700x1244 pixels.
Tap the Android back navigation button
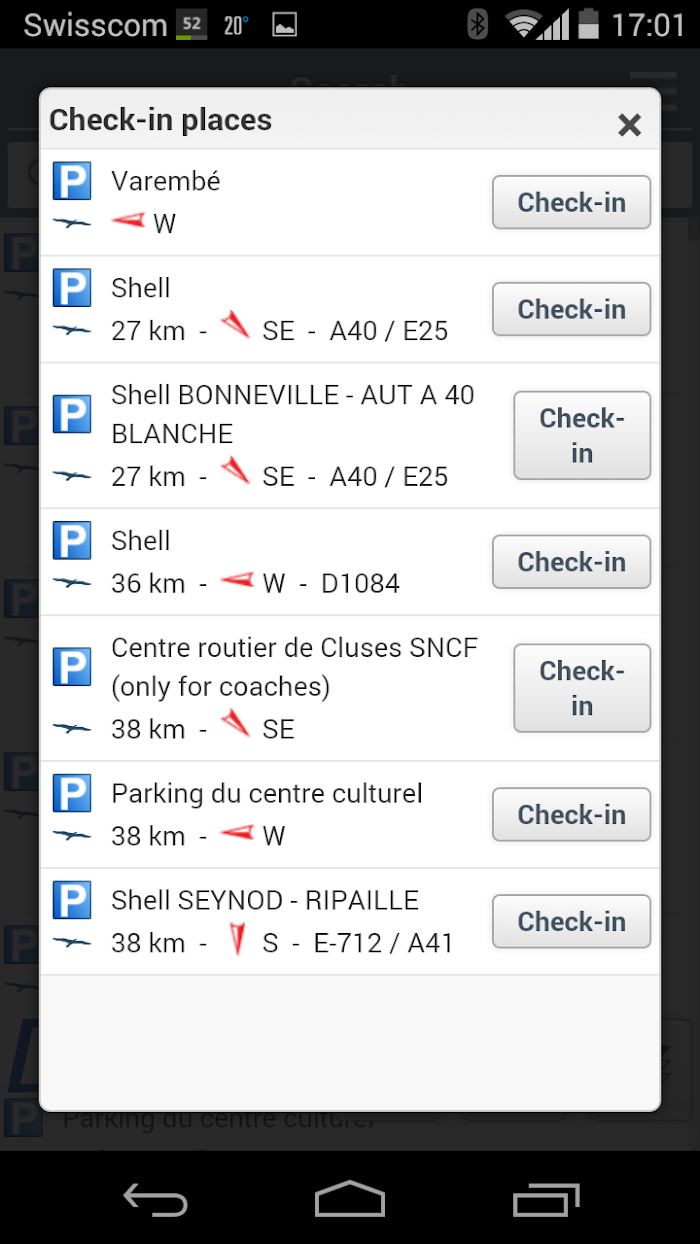154,1199
